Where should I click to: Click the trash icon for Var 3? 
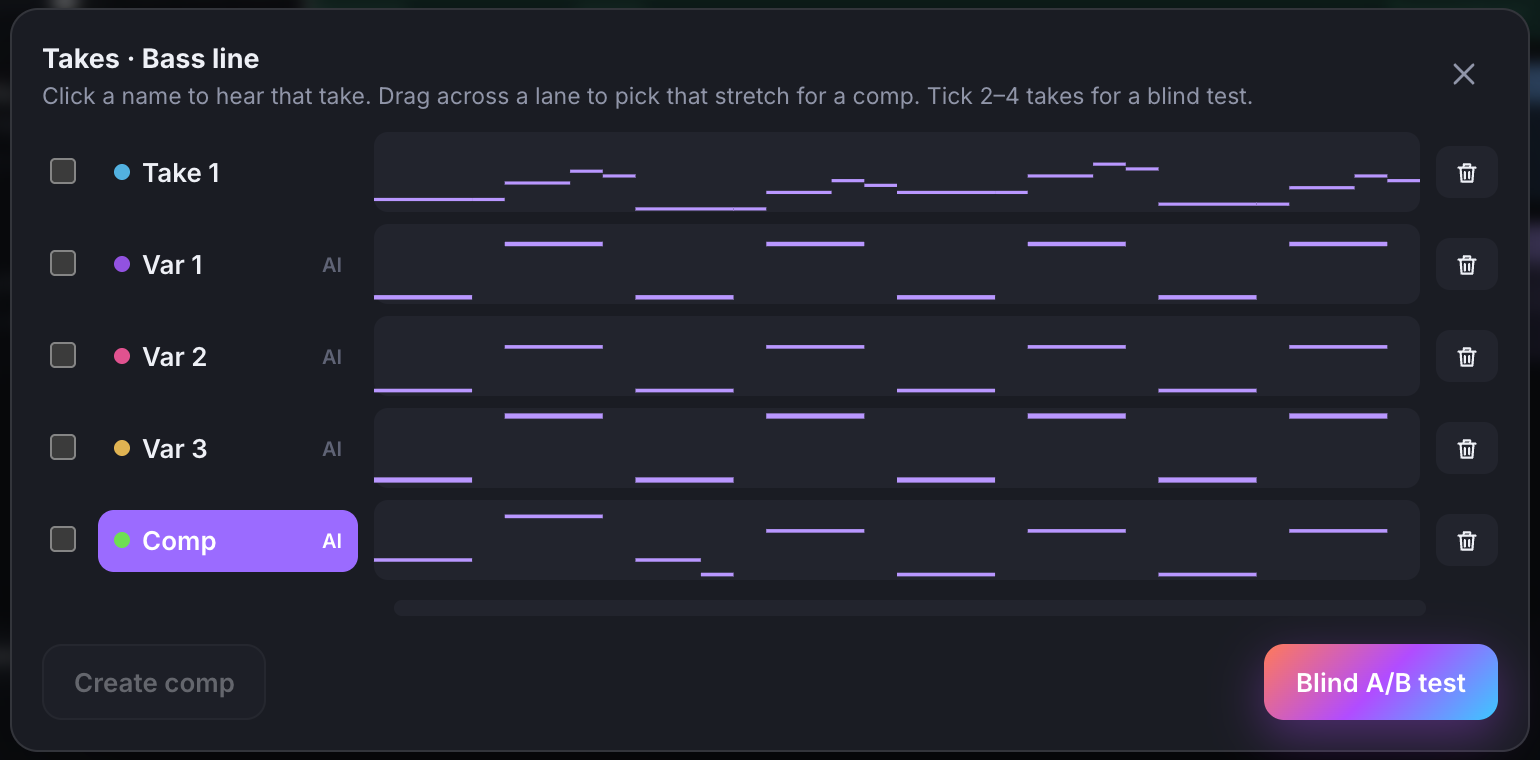point(1466,448)
